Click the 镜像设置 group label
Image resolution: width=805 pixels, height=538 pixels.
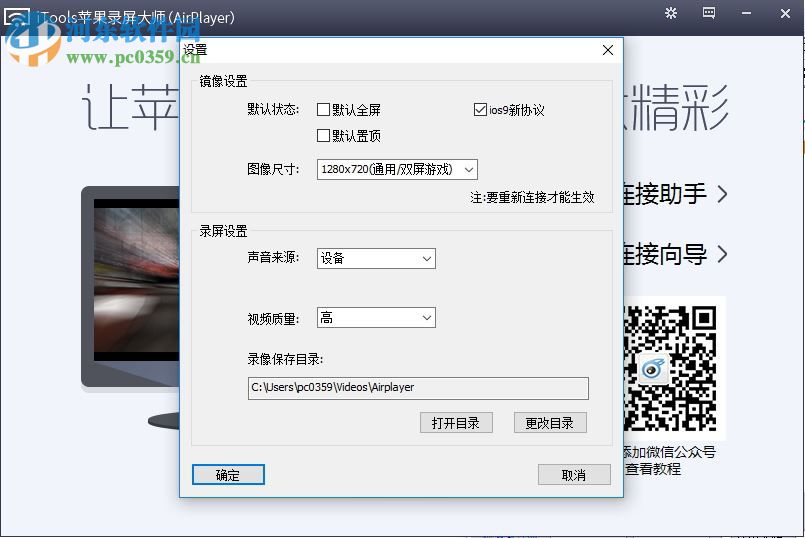(x=223, y=81)
